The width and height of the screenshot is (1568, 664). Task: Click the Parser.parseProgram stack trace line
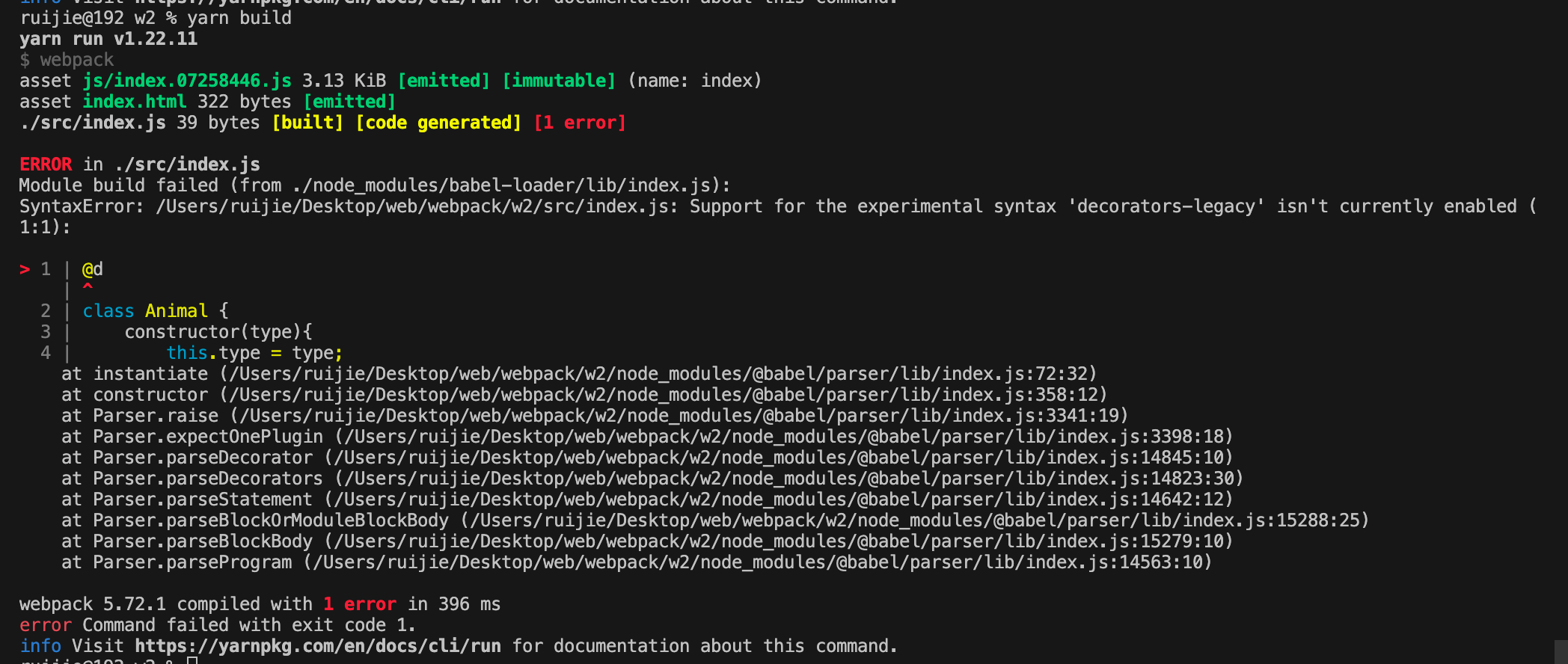(x=636, y=562)
